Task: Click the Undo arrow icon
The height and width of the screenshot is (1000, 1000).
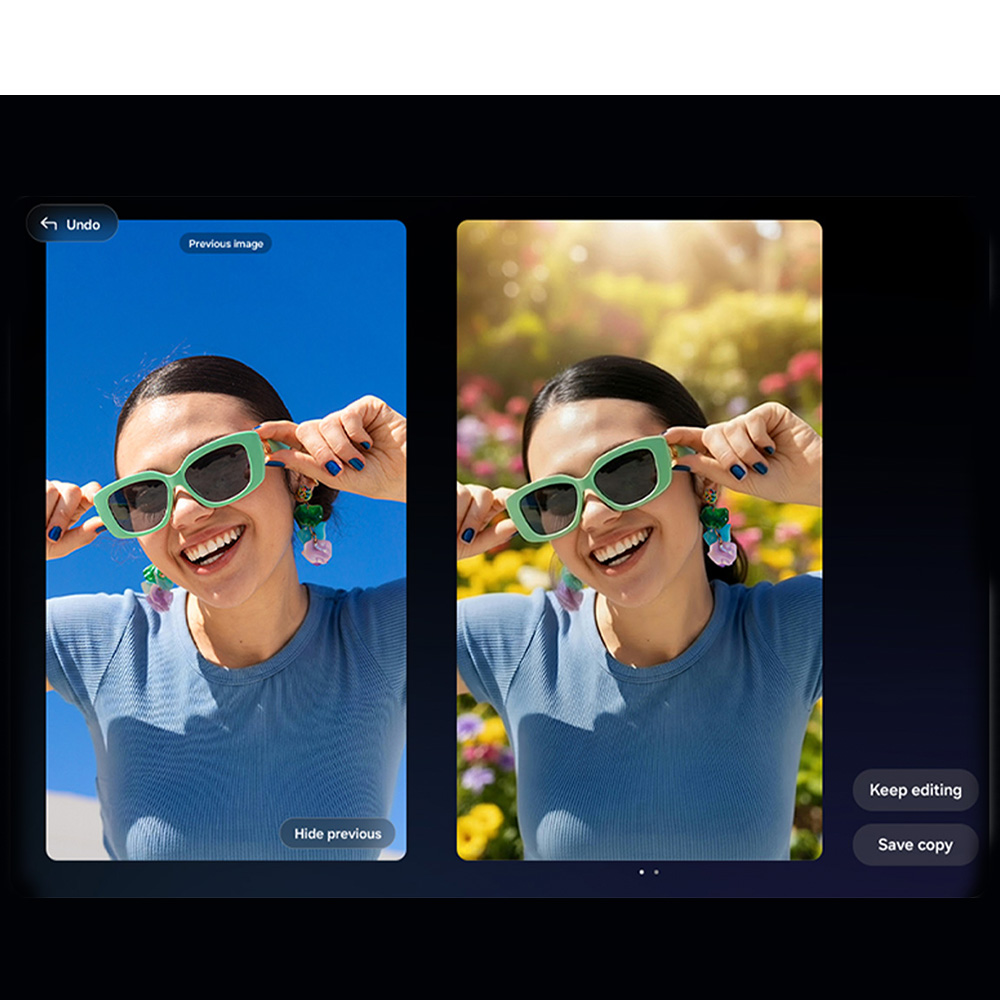Action: tap(48, 223)
